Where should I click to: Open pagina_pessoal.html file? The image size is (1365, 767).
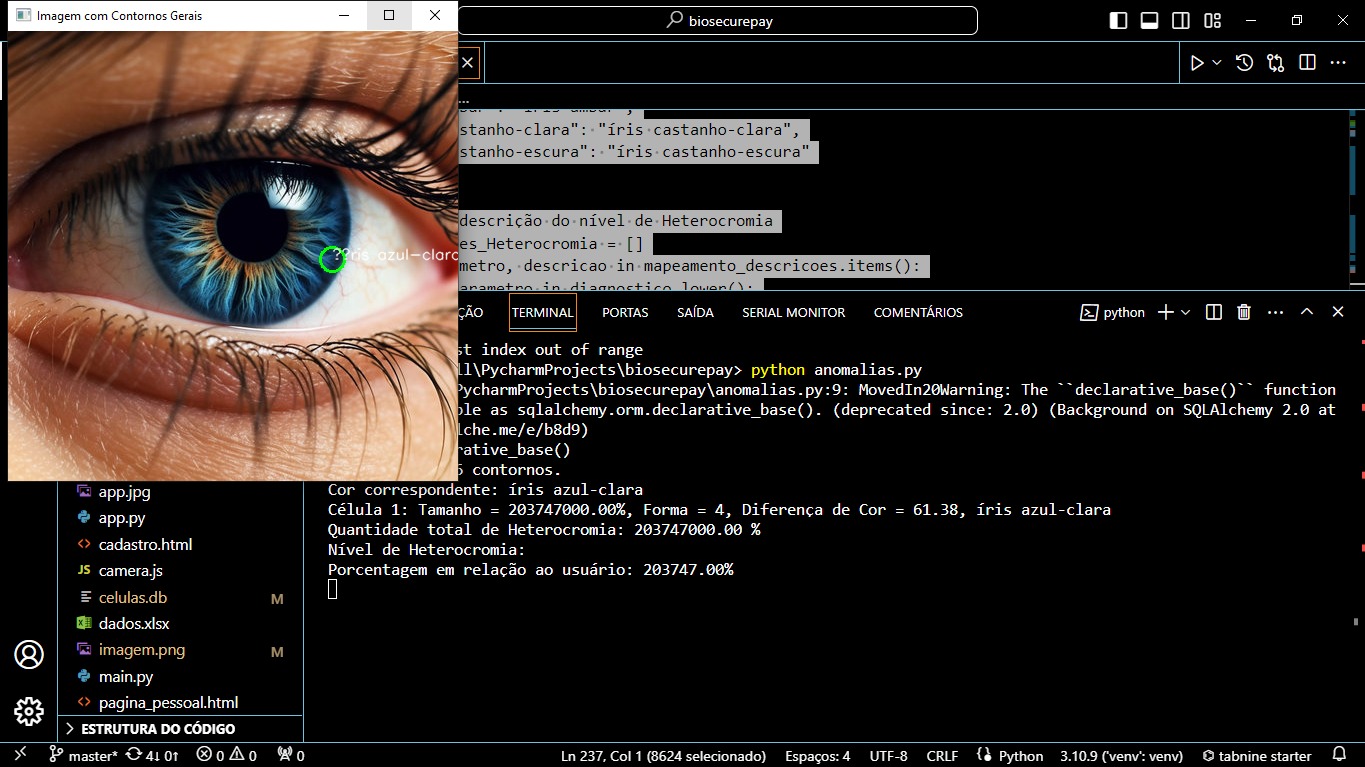click(x=180, y=702)
